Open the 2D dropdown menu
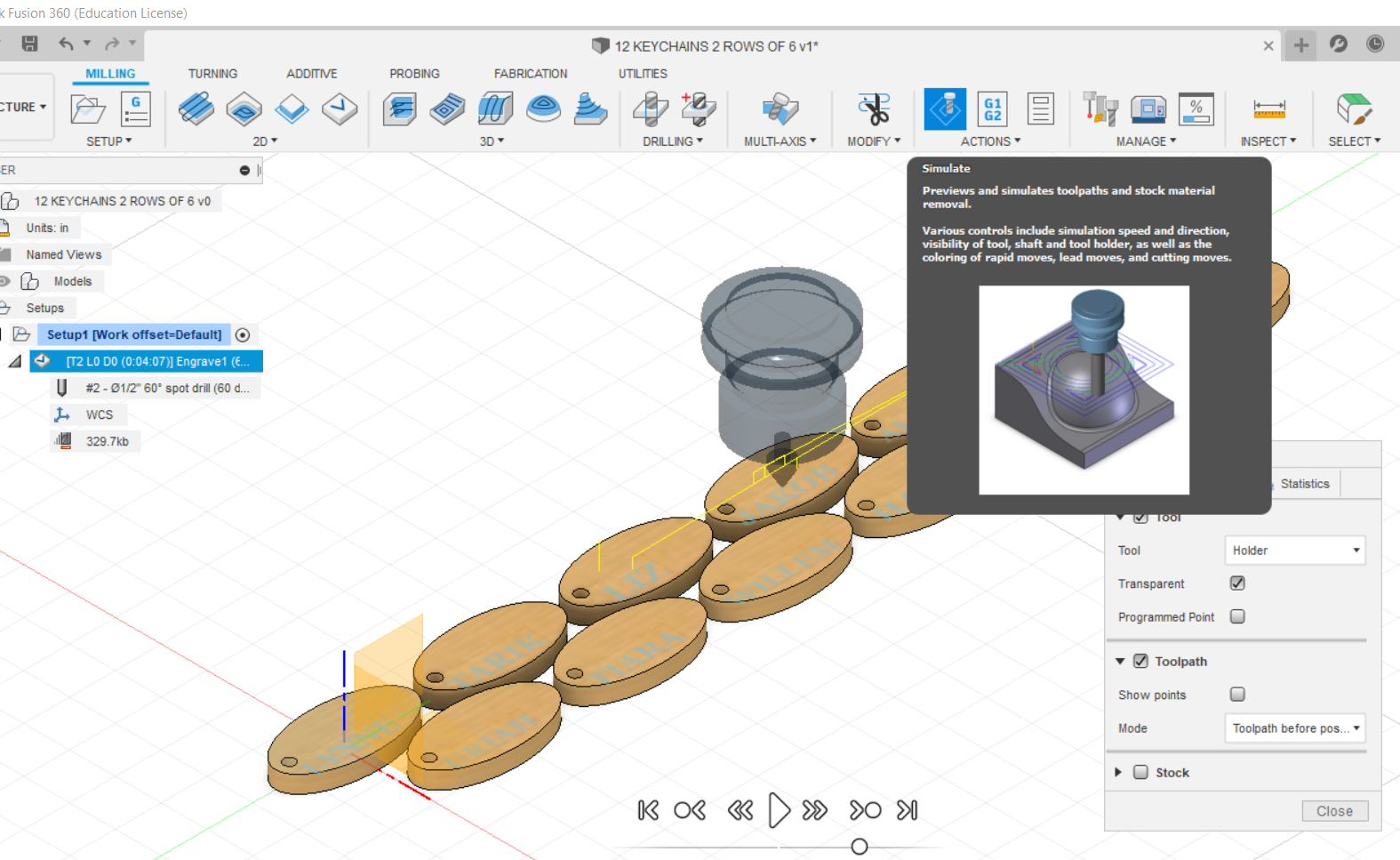The width and height of the screenshot is (1400, 860). [265, 141]
